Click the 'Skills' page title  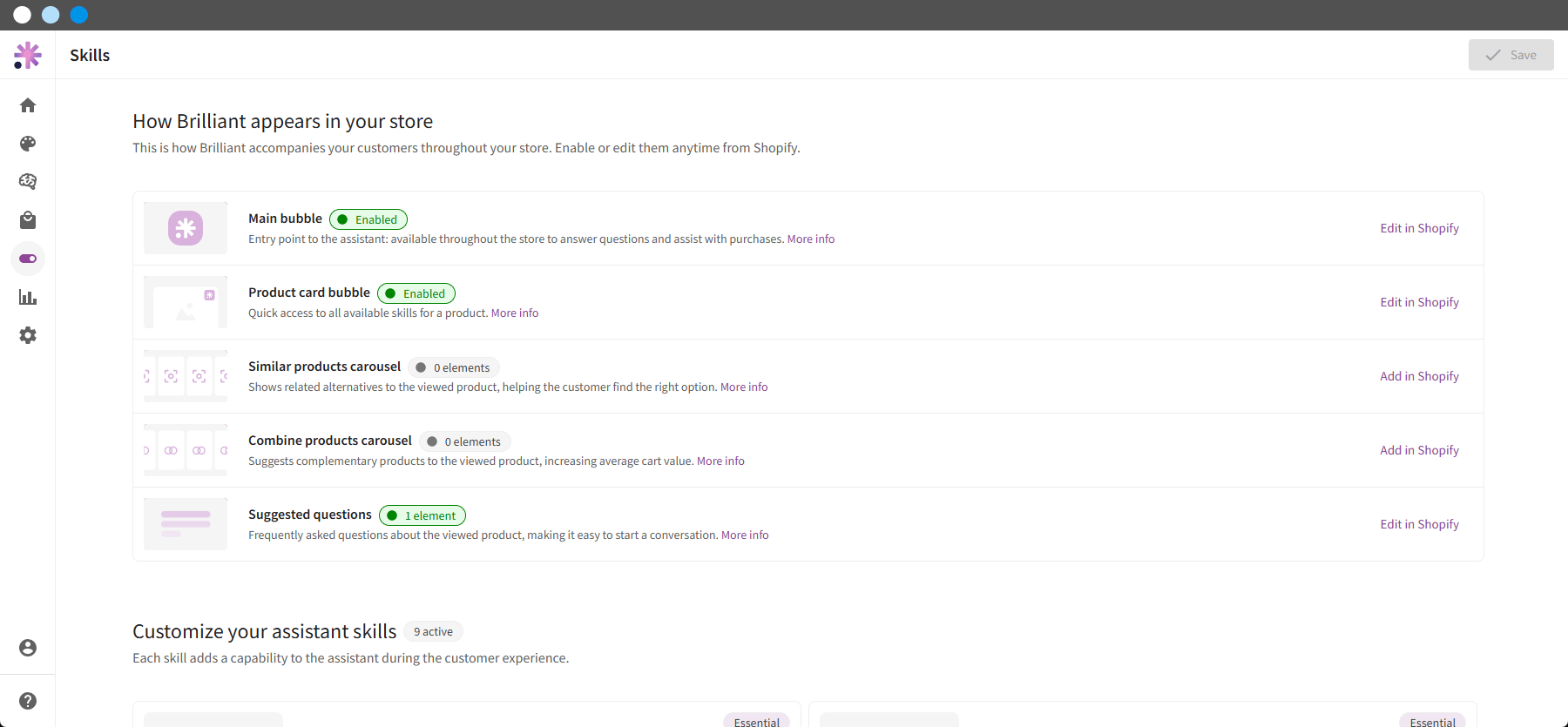90,55
